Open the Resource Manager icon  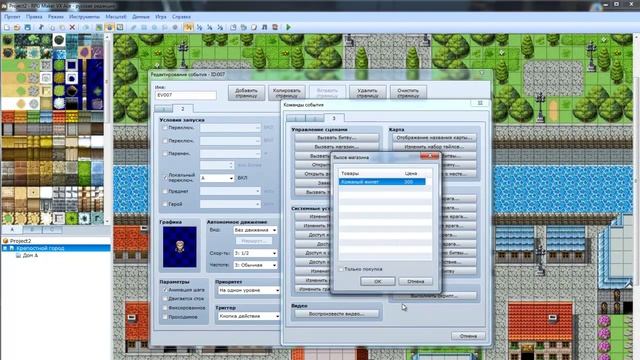click(244, 27)
